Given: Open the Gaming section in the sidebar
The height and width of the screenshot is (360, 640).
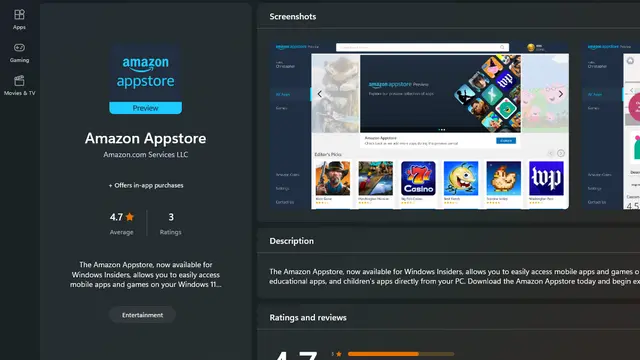Looking at the screenshot, I should pyautogui.click(x=19, y=53).
